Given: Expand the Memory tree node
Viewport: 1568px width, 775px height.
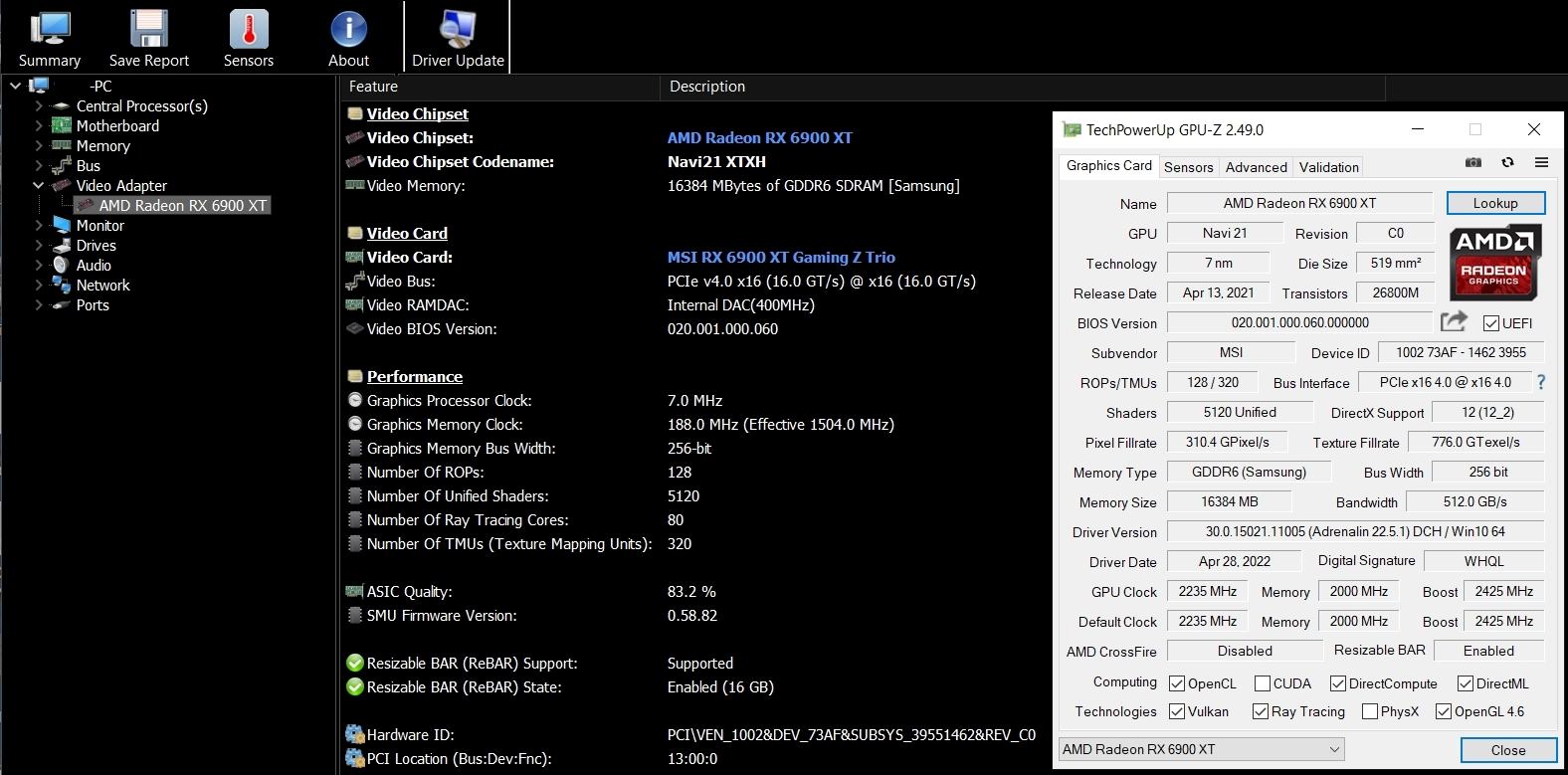Looking at the screenshot, I should (x=39, y=145).
